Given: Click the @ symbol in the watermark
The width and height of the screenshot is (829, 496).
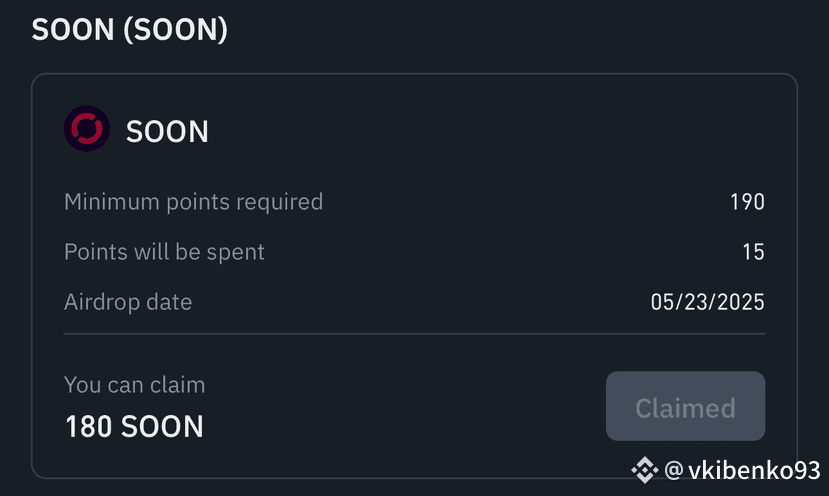Looking at the screenshot, I should [x=674, y=470].
